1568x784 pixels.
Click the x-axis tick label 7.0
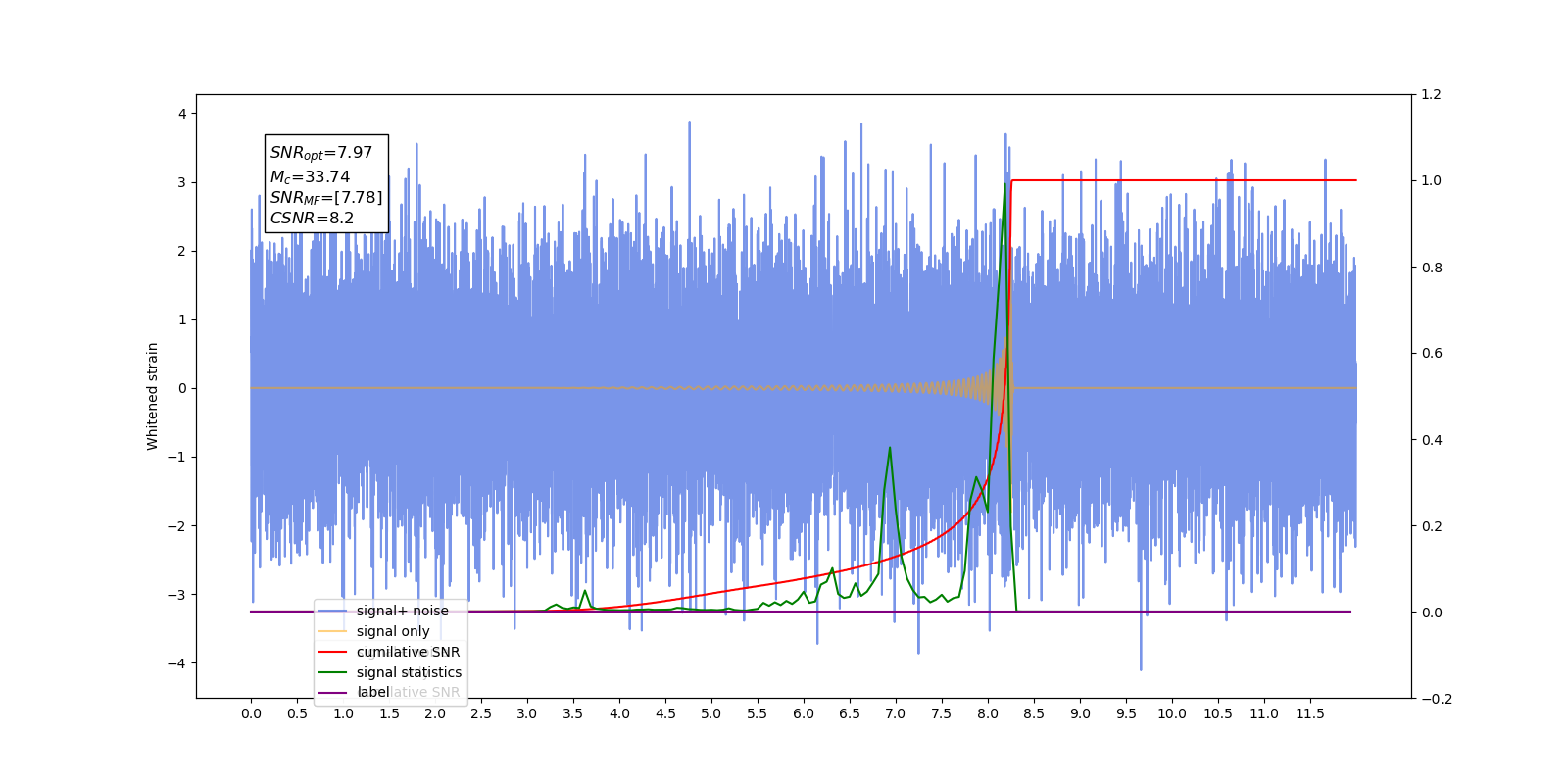[x=896, y=713]
